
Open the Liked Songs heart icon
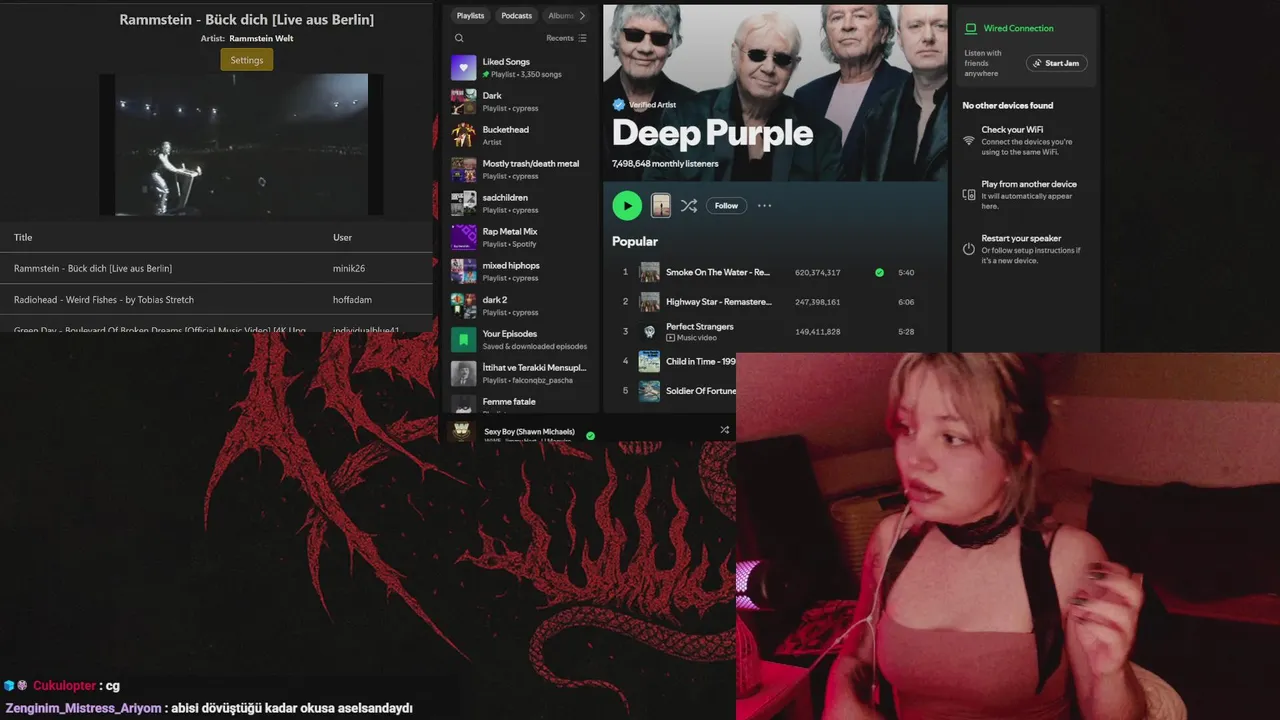(463, 68)
